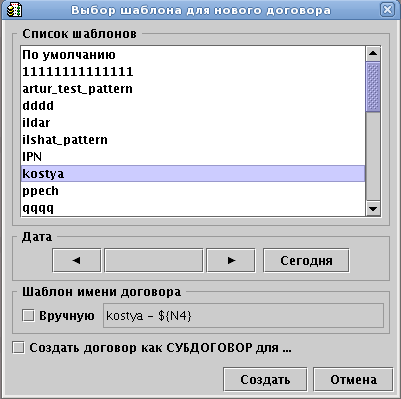Click the template list scrollbar thumb
The image size is (401, 399).
pyautogui.click(x=373, y=87)
